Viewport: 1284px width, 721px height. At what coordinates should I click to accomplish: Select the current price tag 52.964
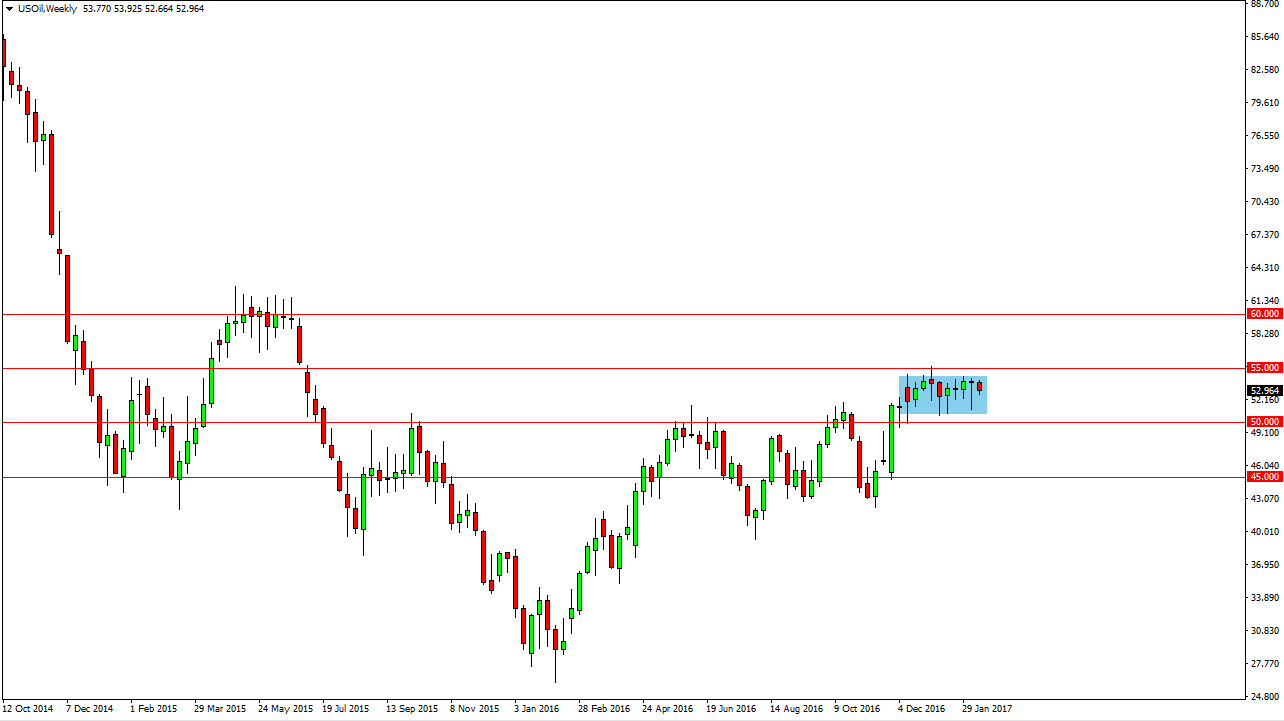click(1264, 391)
